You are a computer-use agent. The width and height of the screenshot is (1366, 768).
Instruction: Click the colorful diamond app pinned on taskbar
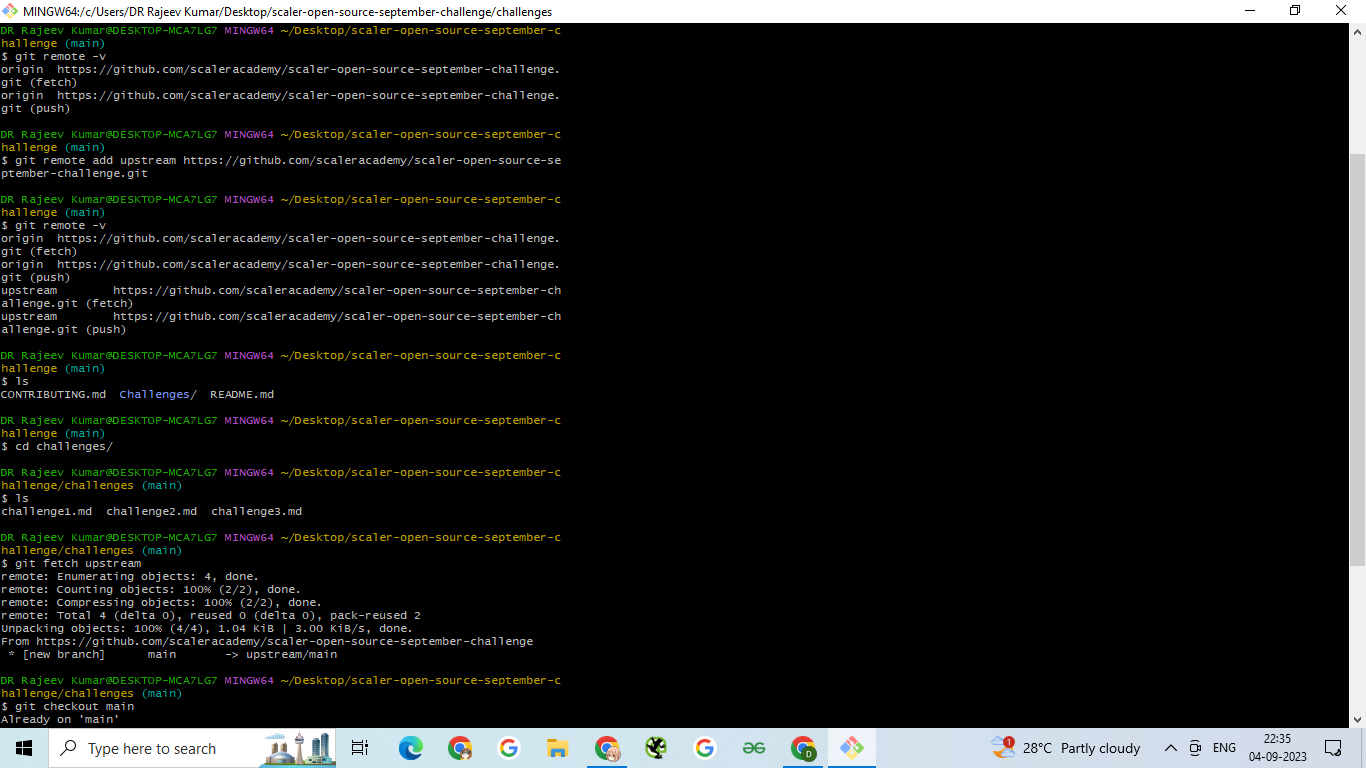pyautogui.click(x=851, y=747)
